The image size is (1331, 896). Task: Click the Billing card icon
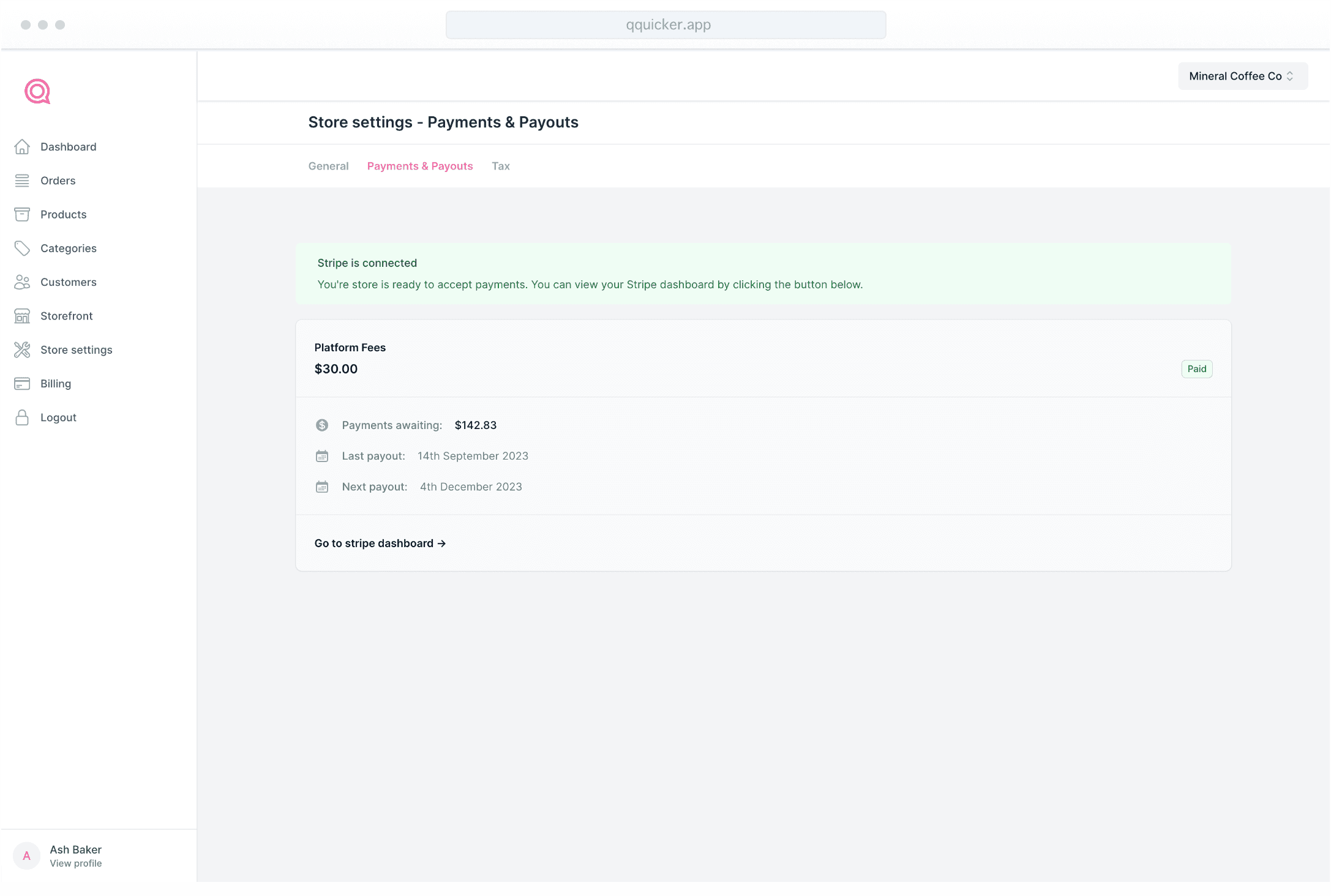click(22, 384)
